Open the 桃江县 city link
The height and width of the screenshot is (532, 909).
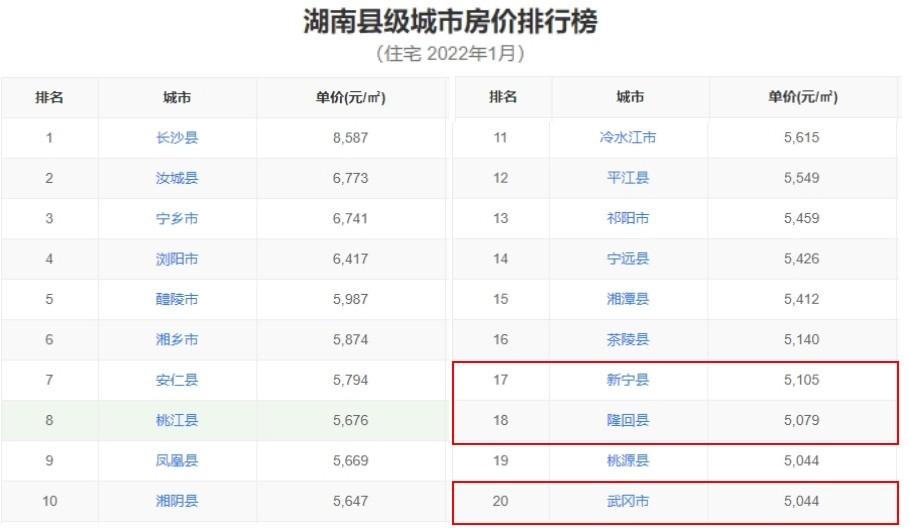click(177, 420)
